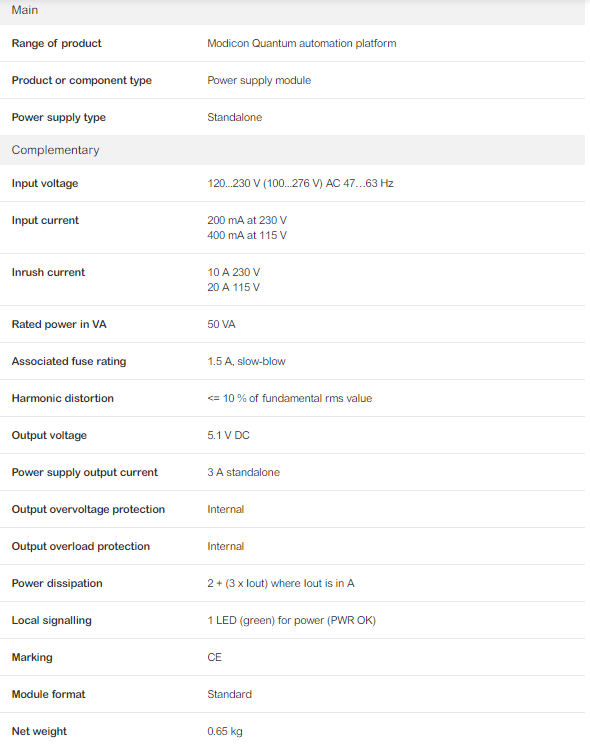The image size is (590, 747).
Task: Select the Power dissipation formula text
Action: coord(281,584)
